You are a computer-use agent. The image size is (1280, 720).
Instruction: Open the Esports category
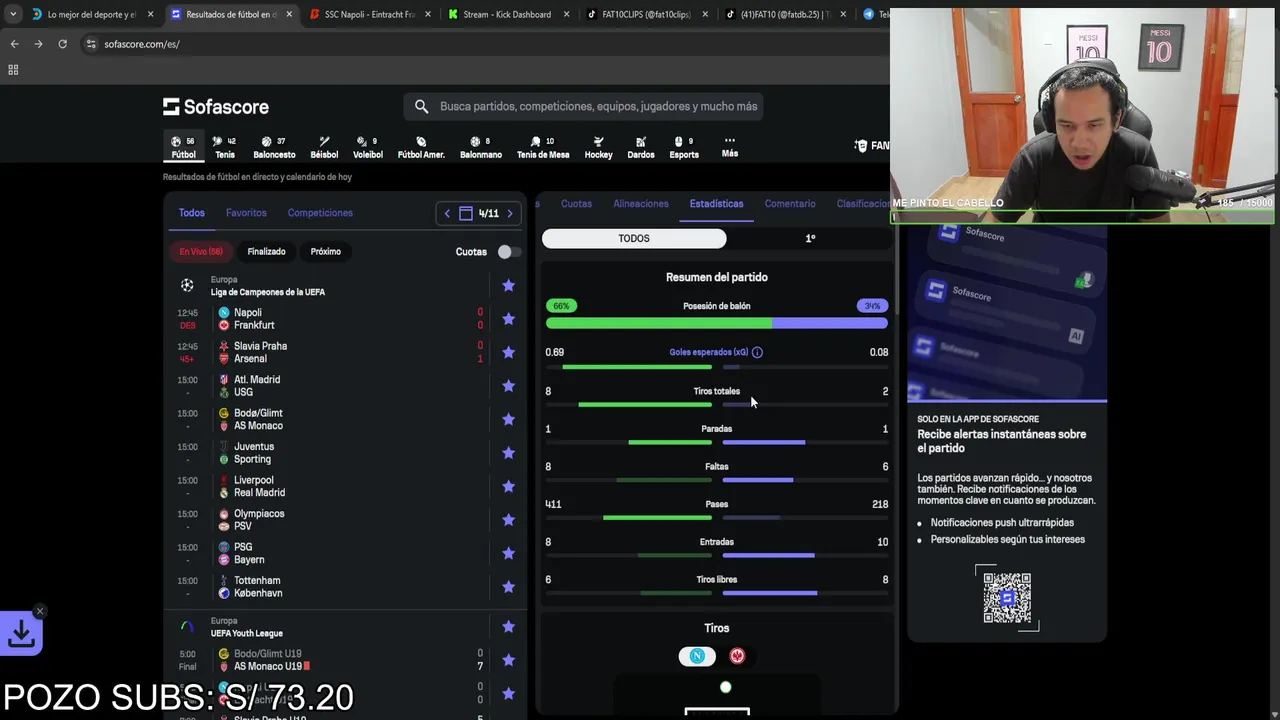point(684,147)
